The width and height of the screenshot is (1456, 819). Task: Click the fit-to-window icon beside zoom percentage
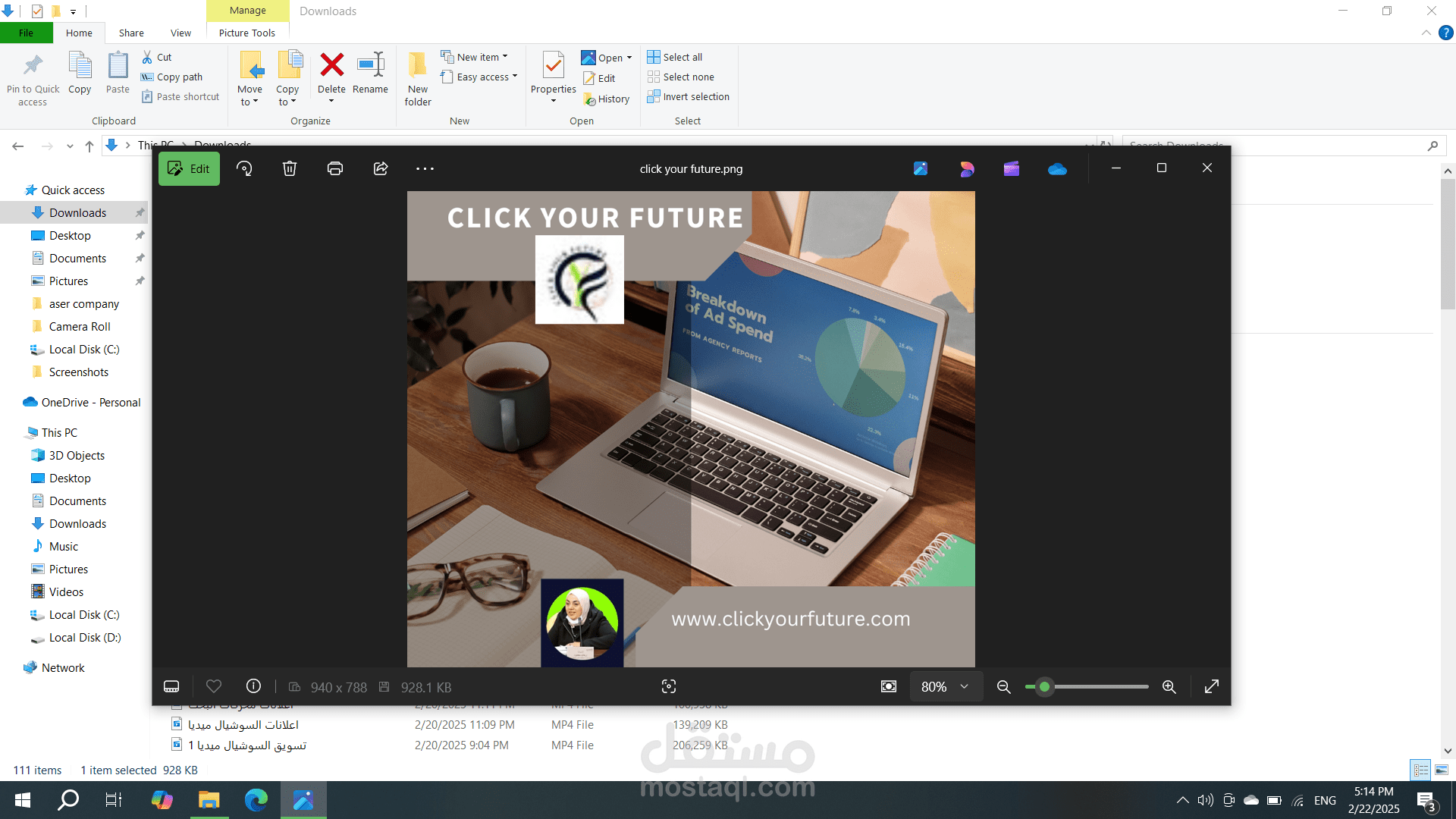(x=889, y=686)
